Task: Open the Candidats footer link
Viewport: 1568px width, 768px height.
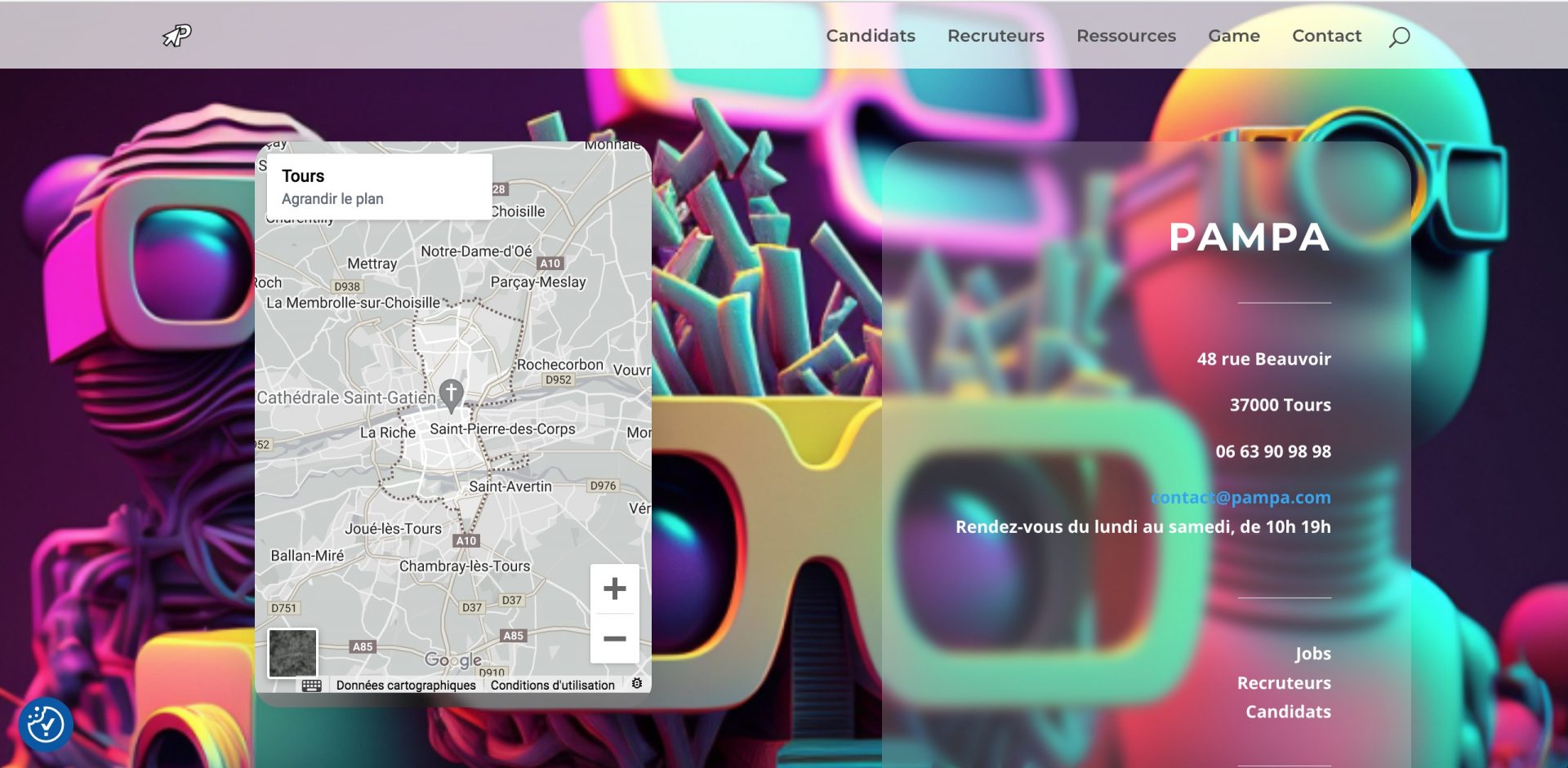Action: click(1288, 712)
